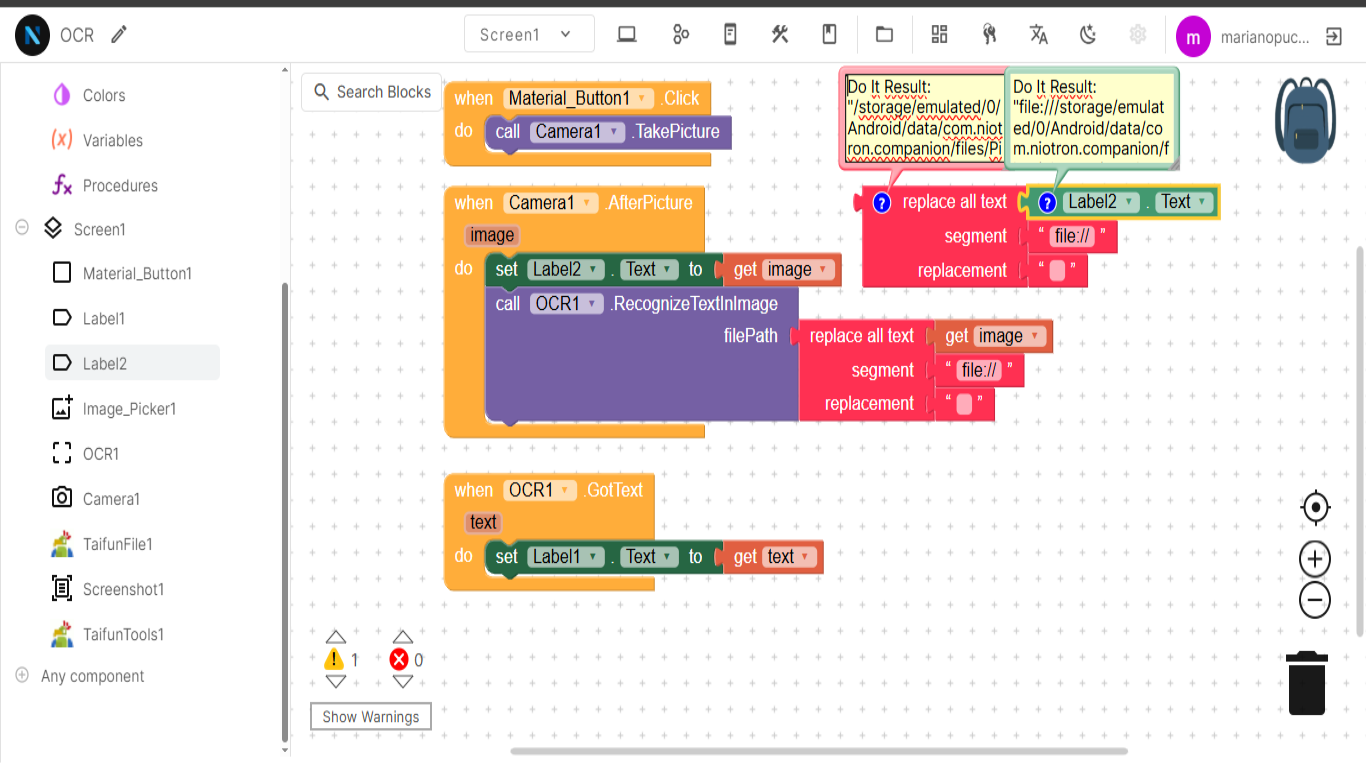Click the pencil icon to rename project
The image size is (1366, 768).
click(x=119, y=35)
